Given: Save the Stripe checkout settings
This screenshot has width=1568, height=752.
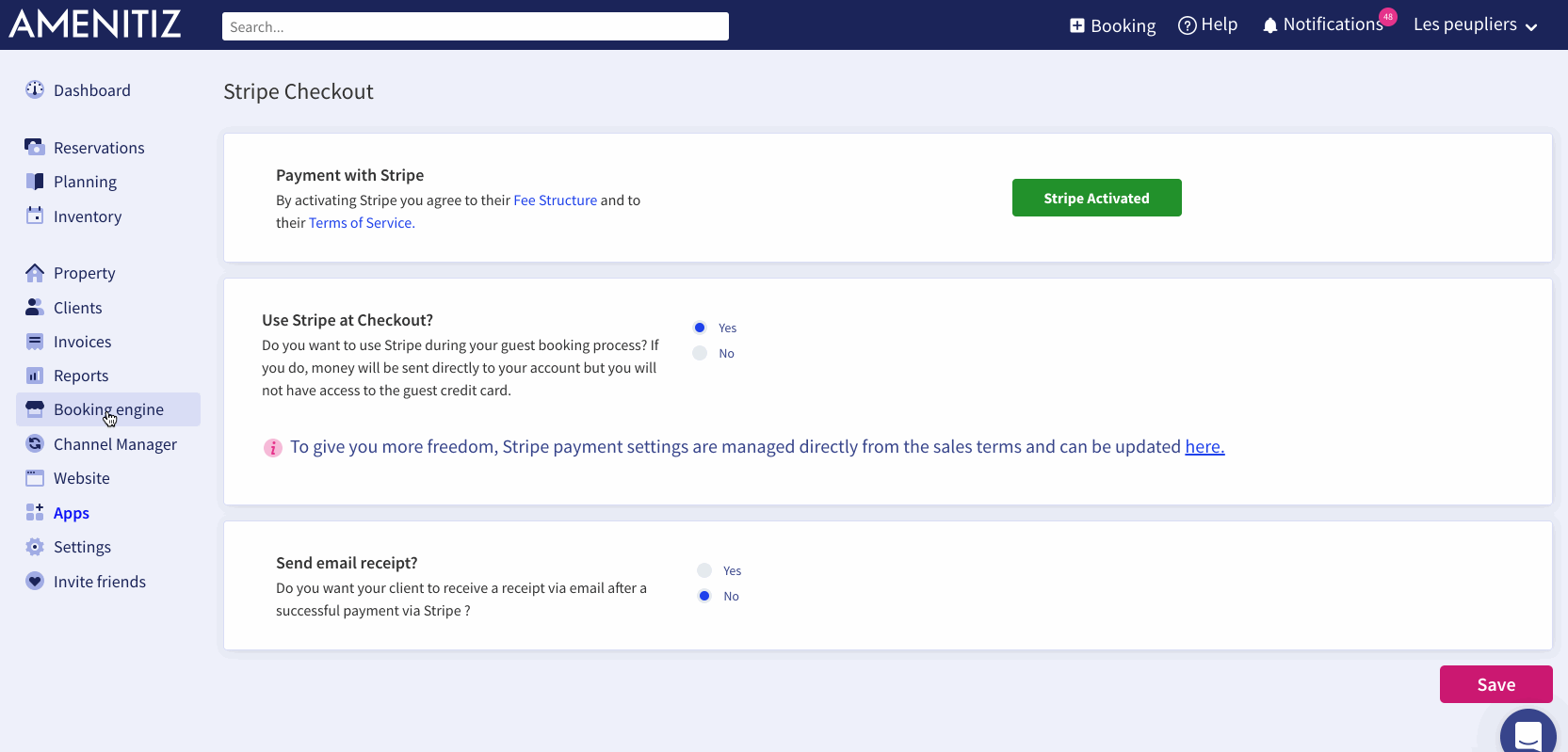Looking at the screenshot, I should [x=1495, y=684].
